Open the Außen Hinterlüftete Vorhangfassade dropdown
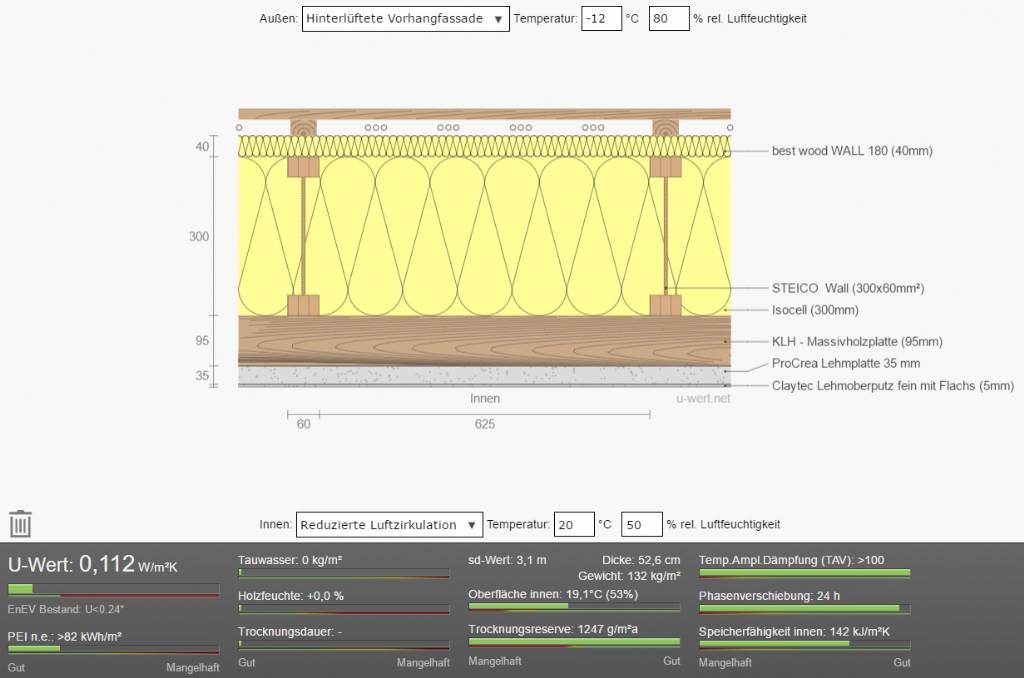 click(x=405, y=19)
